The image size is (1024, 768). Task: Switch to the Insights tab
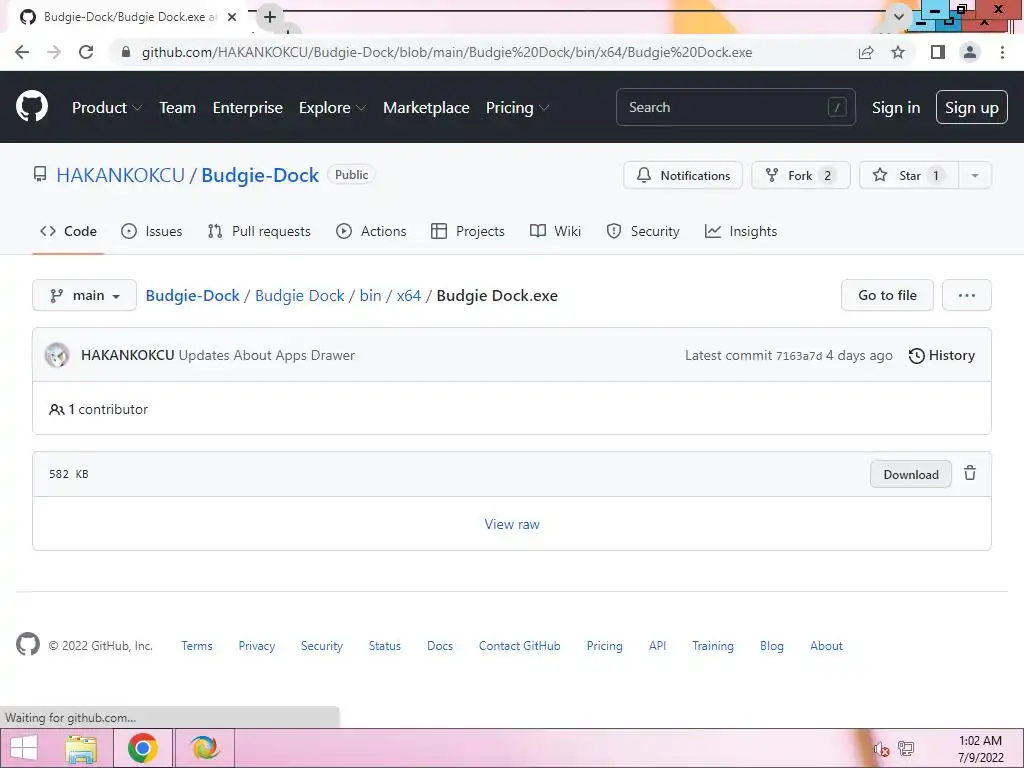coord(741,231)
